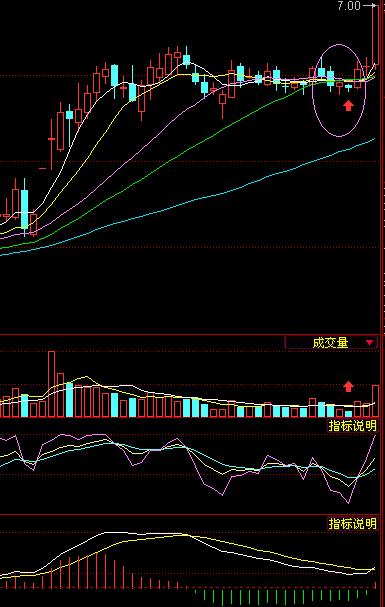The width and height of the screenshot is (385, 607).
Task: Click the 7.00 price label at top
Action: point(349,5)
